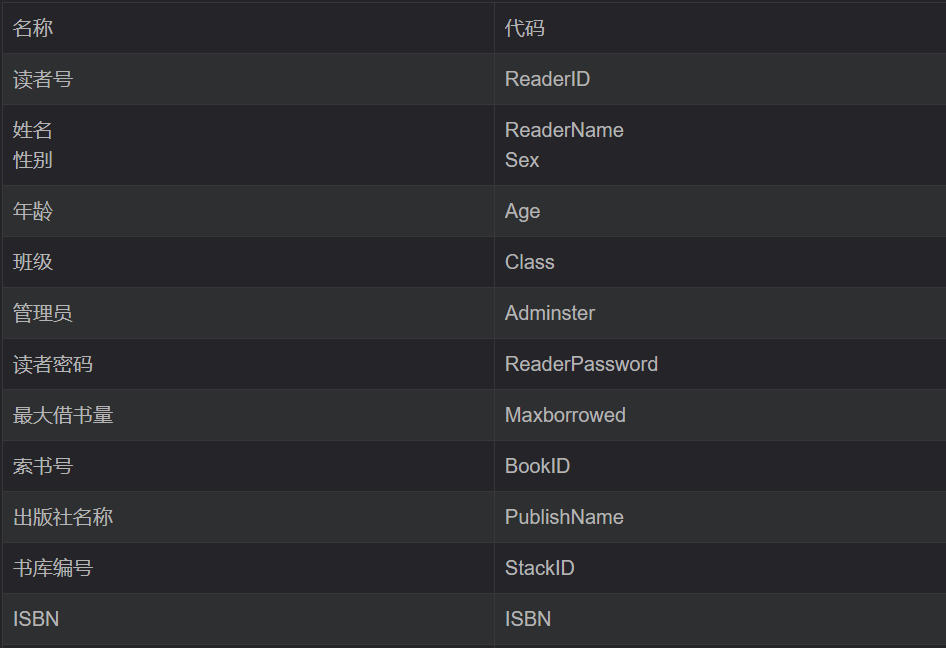Screen dimensions: 946x648
Task: Click the Class code cell
Action: 529,262
